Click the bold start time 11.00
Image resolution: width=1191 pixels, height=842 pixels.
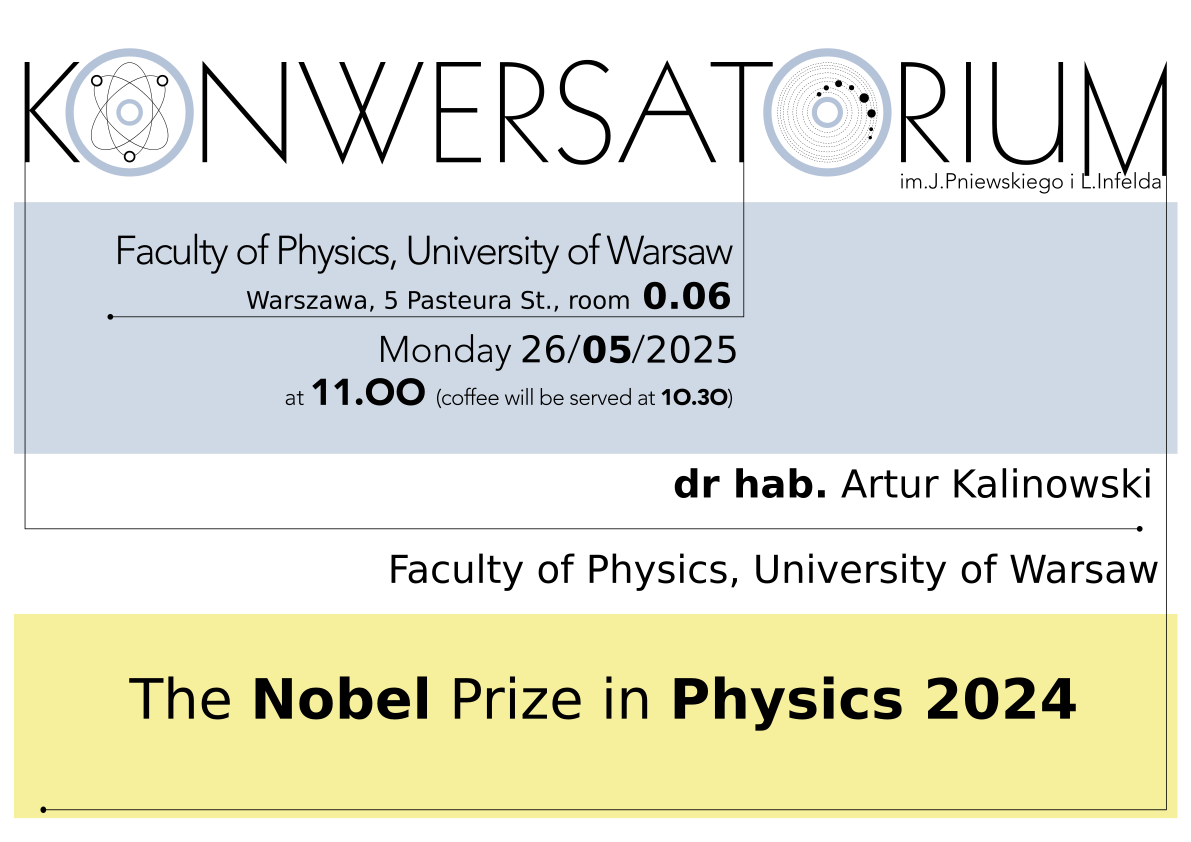[x=368, y=394]
